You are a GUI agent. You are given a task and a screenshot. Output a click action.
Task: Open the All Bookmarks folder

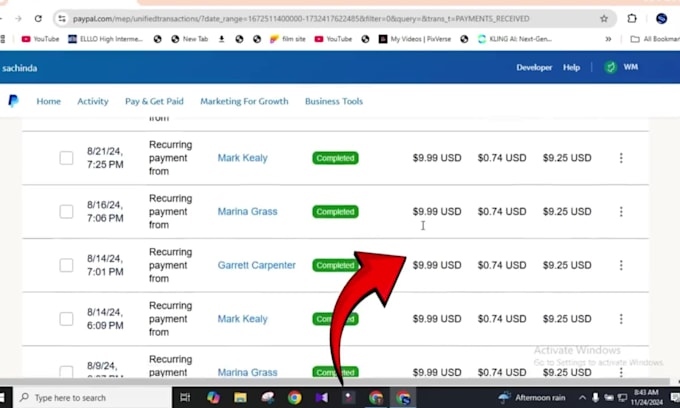(655, 39)
